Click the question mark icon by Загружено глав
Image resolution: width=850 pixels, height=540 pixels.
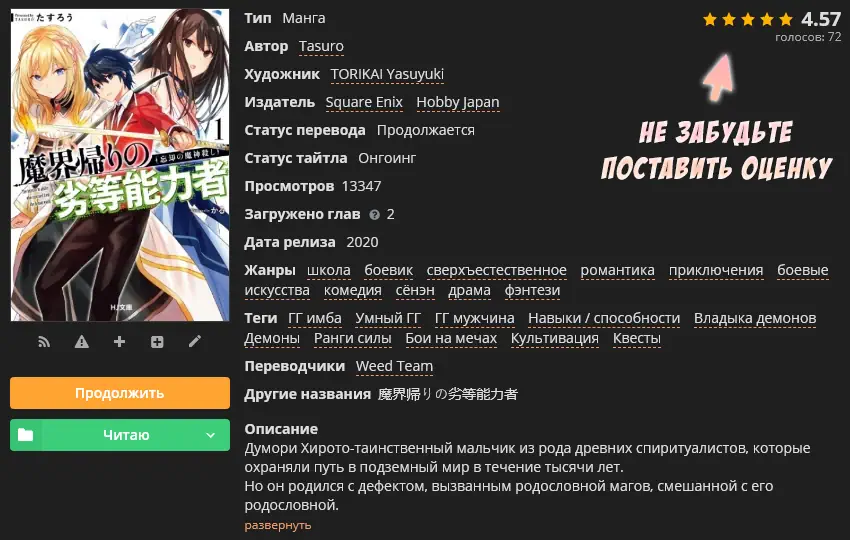(374, 215)
